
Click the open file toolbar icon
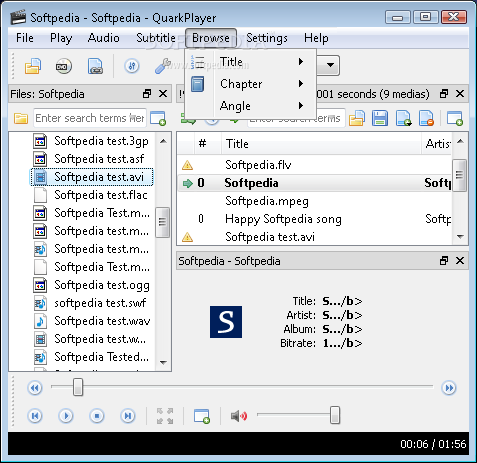tap(33, 66)
